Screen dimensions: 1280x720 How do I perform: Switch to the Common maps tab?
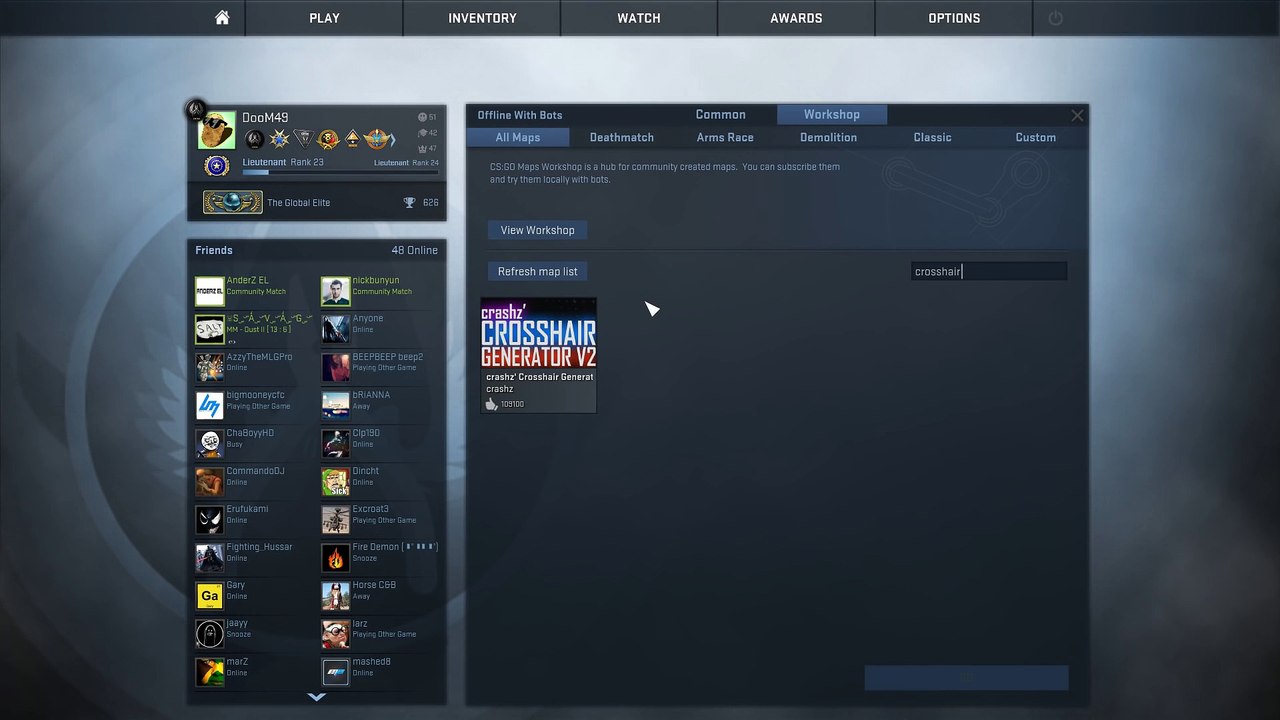[x=721, y=115]
